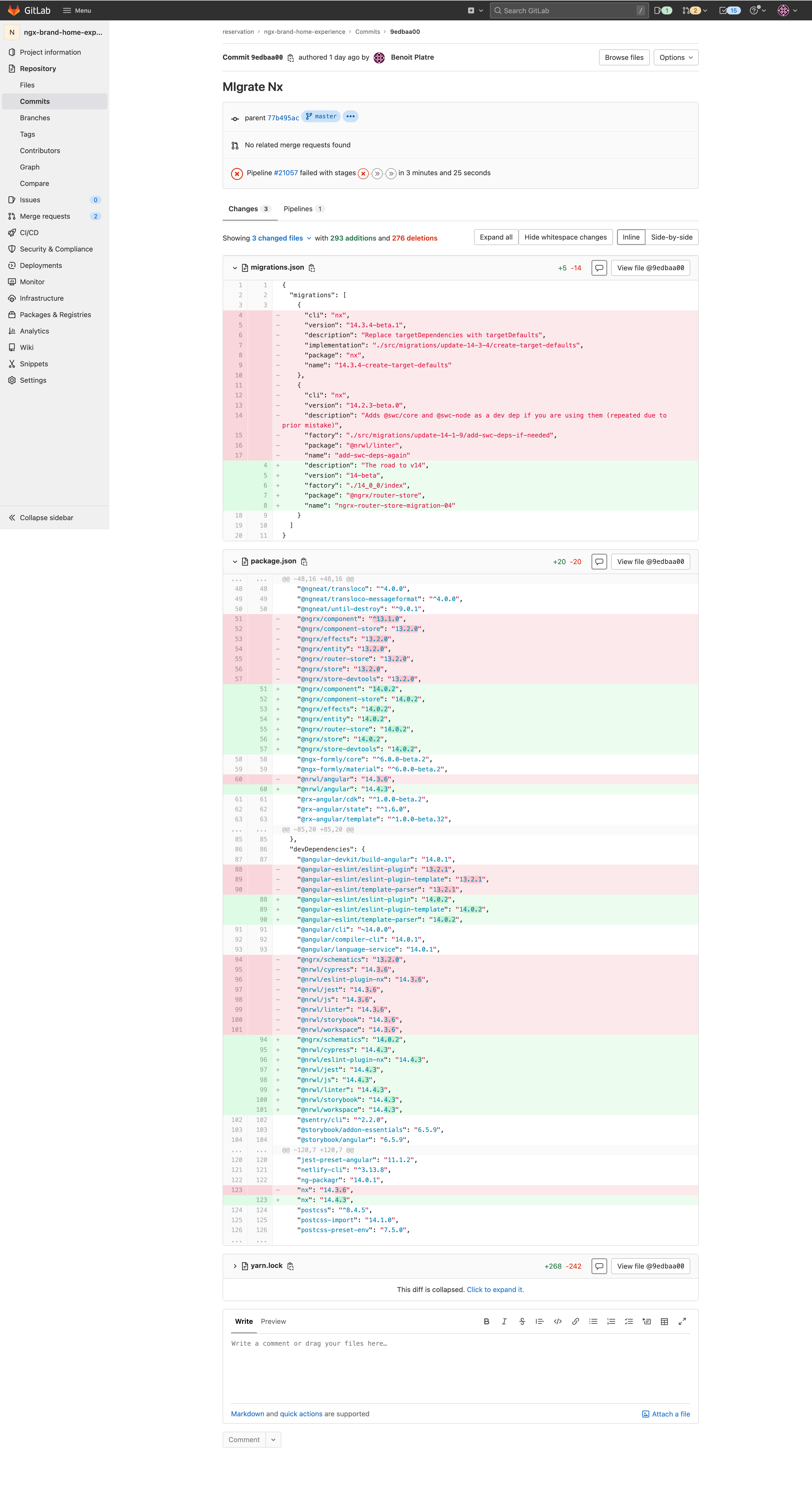Screen dimensions: 812x1505
Task: Click the failed stage icon in the pipeline row
Action: tap(363, 173)
